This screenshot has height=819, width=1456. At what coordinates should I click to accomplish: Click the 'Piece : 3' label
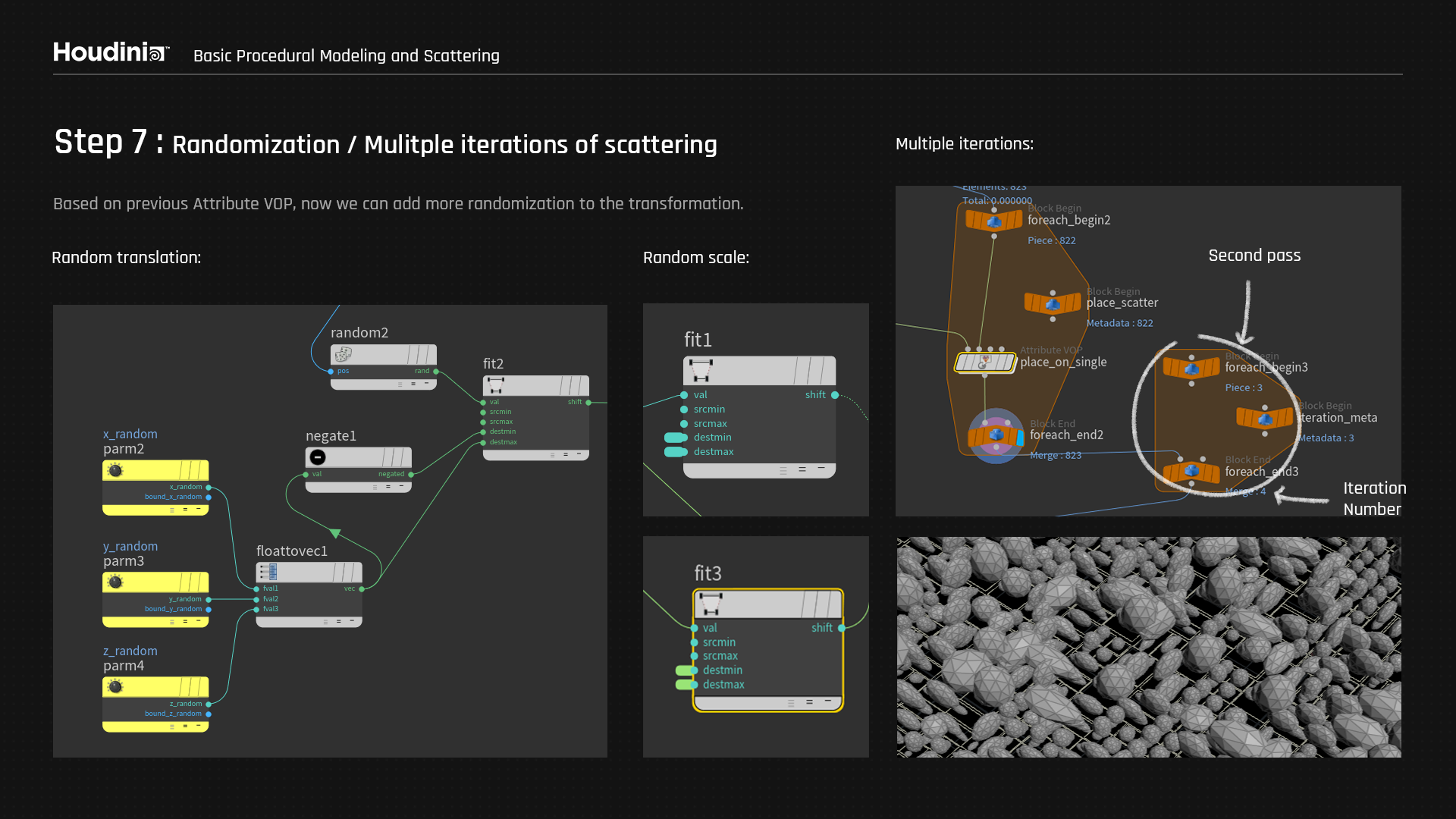coord(1244,388)
